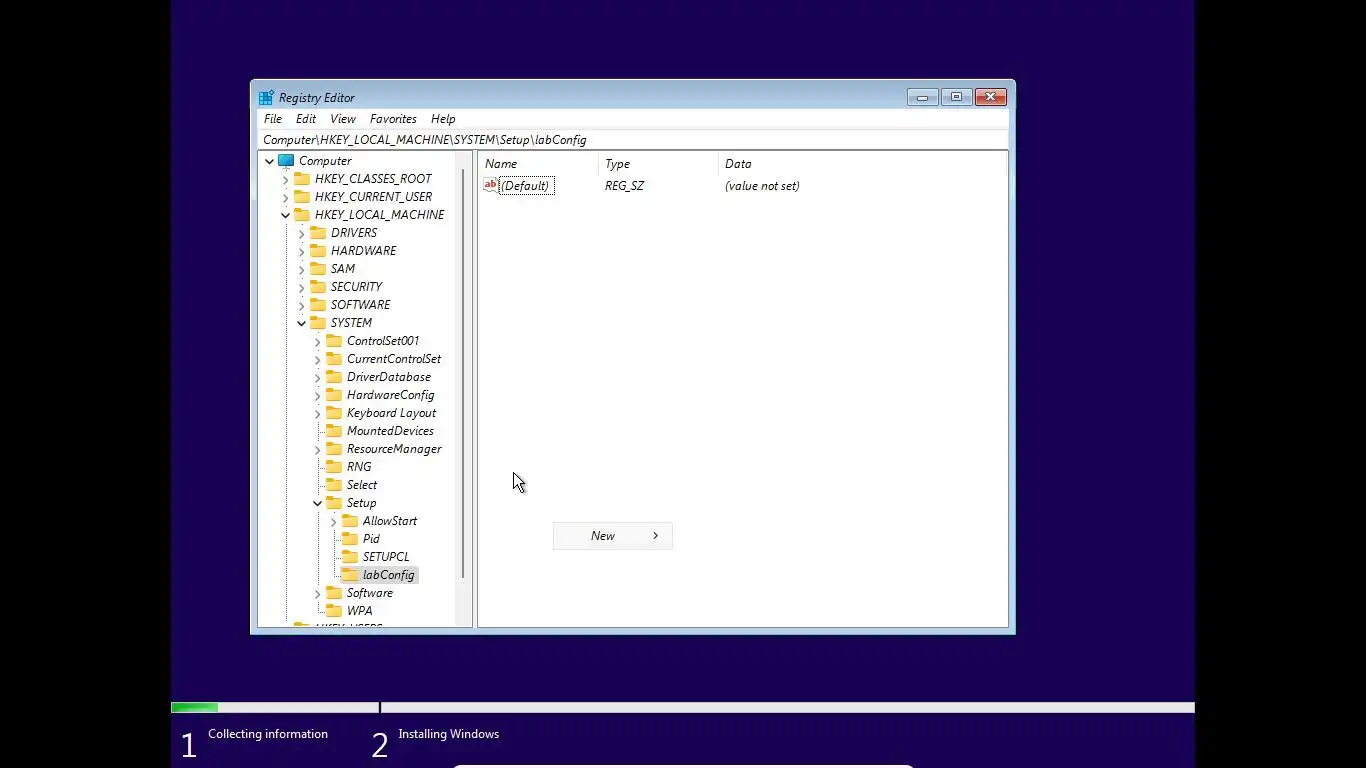Click the Collecting information step label
The width and height of the screenshot is (1366, 768).
point(268,734)
